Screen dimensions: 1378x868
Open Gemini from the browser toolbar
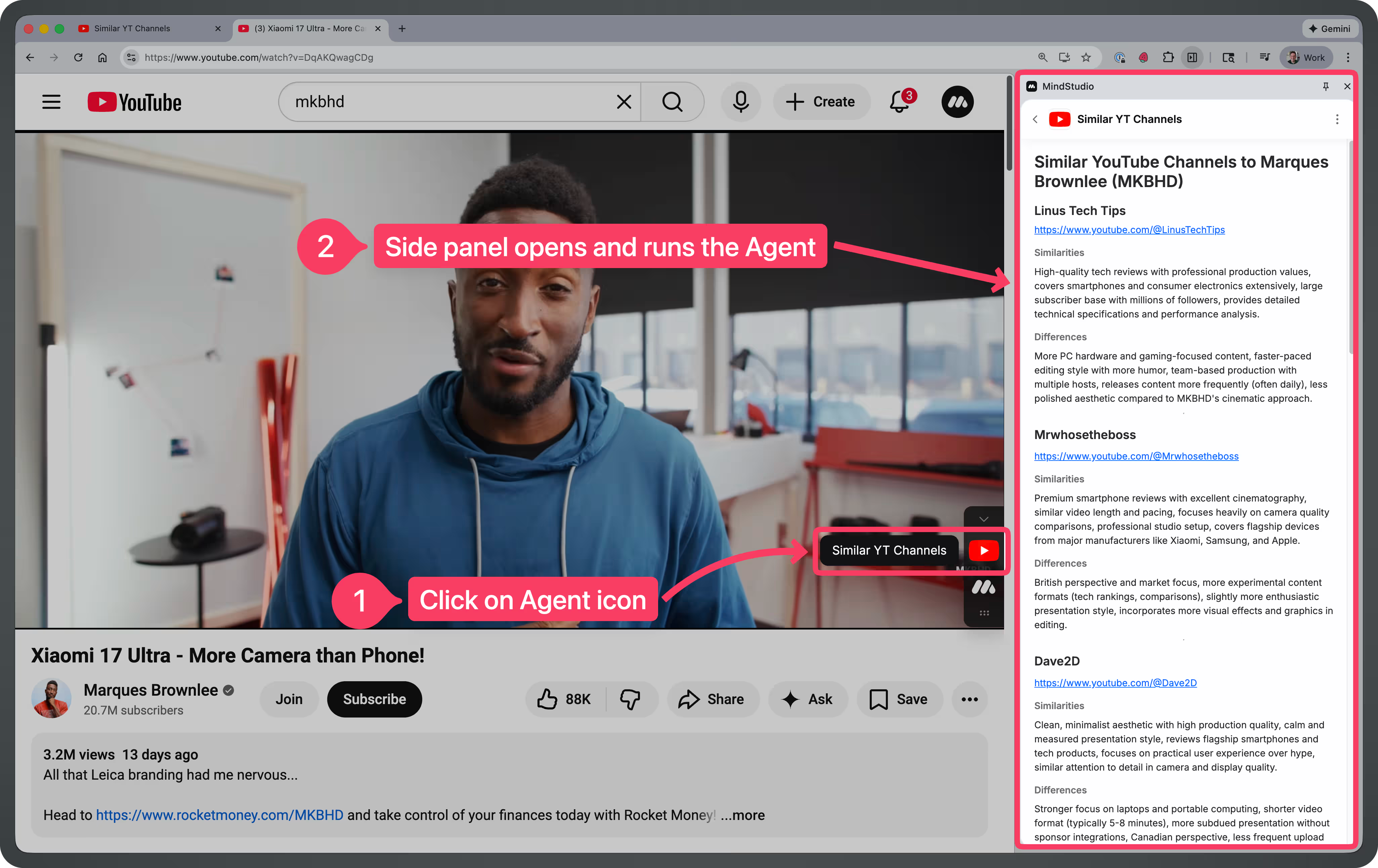[1330, 28]
